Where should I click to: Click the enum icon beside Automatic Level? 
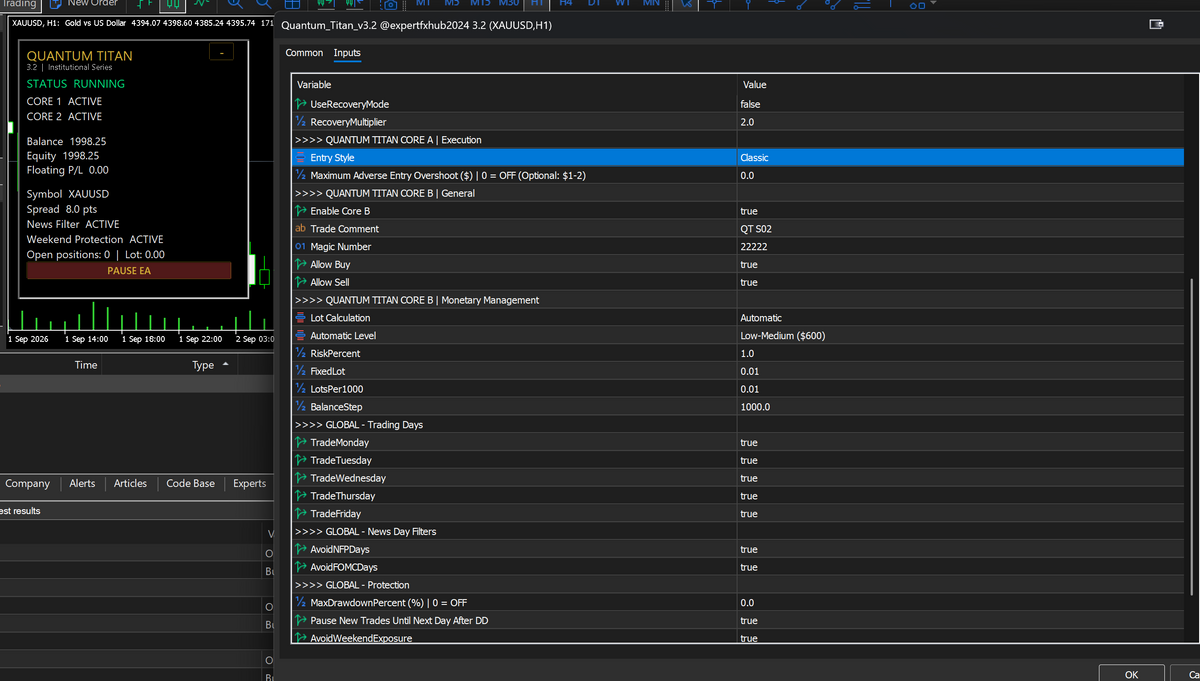301,336
